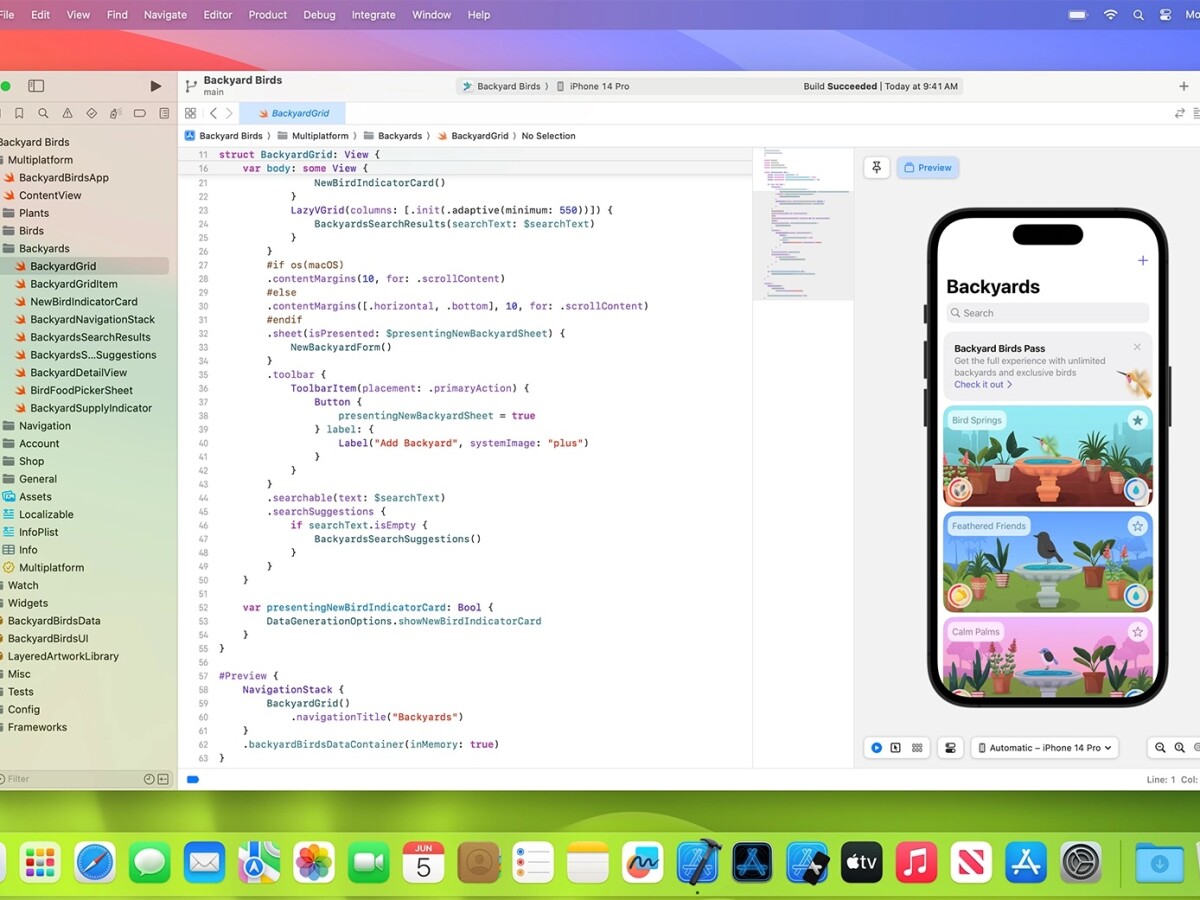Click the Check it out link
The width and height of the screenshot is (1200, 900).
983,385
